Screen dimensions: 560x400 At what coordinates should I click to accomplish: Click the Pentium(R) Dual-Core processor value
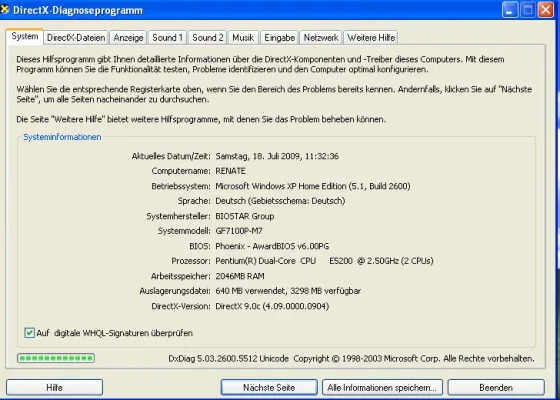tap(324, 261)
